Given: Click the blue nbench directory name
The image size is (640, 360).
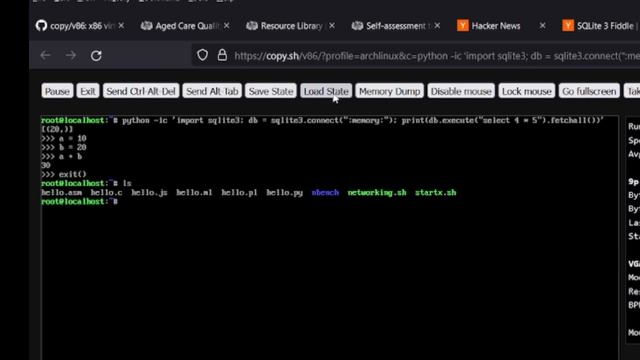Looking at the screenshot, I should [325, 193].
